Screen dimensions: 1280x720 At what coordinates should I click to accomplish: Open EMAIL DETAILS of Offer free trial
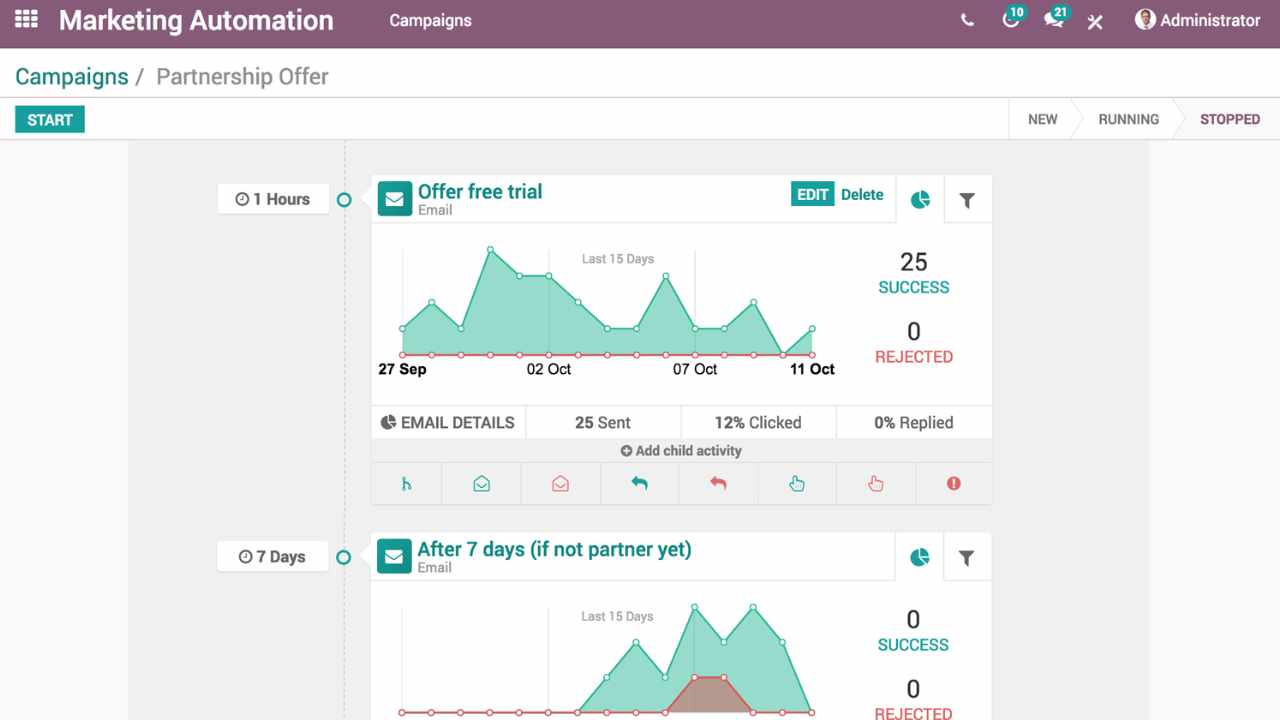coord(448,422)
